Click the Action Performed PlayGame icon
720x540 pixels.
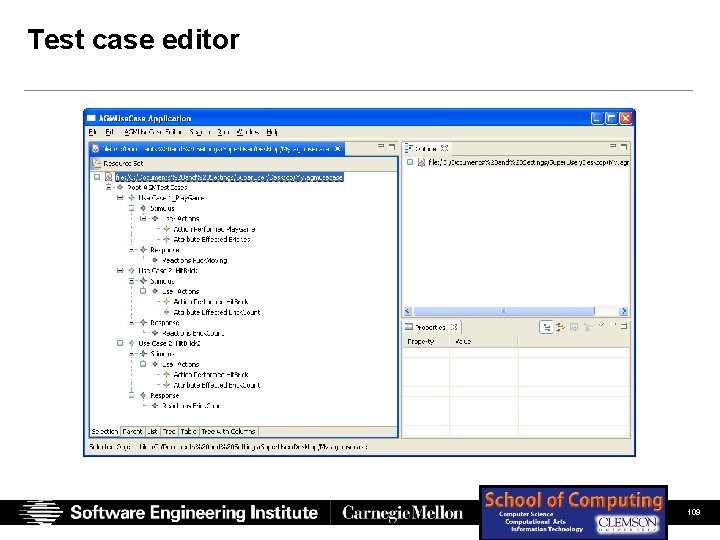coord(166,229)
